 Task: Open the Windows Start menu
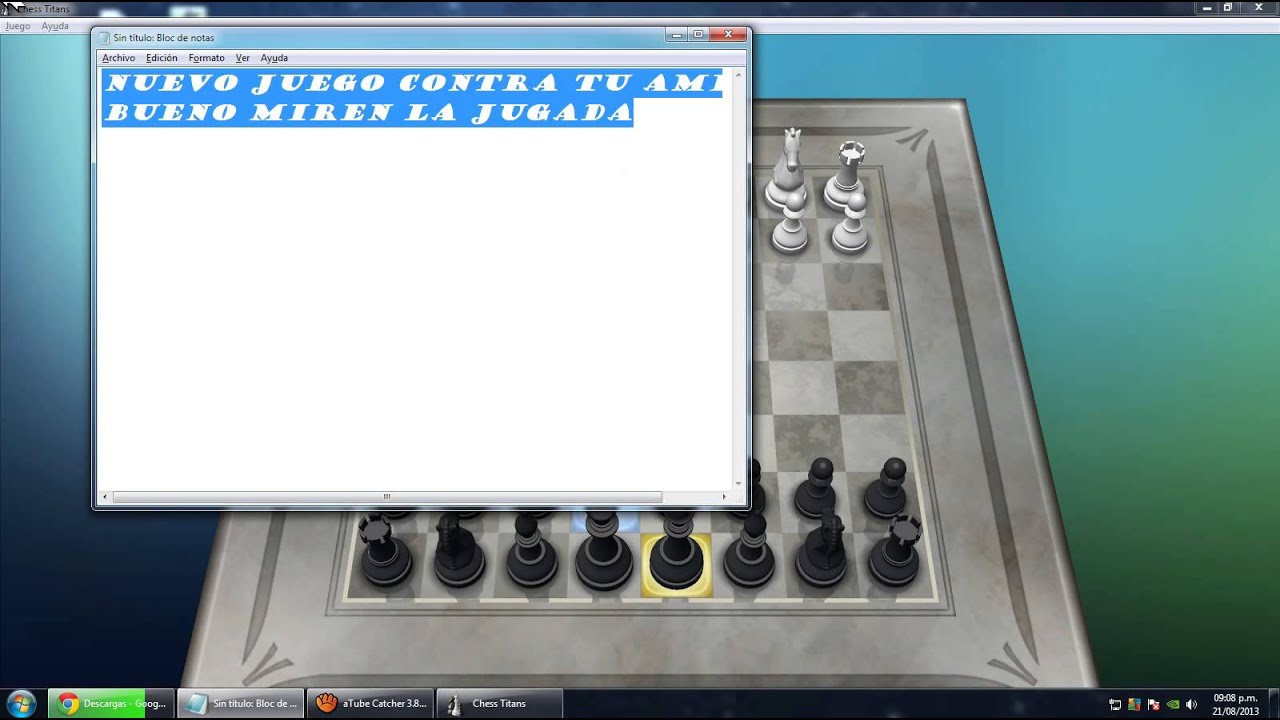tap(21, 703)
